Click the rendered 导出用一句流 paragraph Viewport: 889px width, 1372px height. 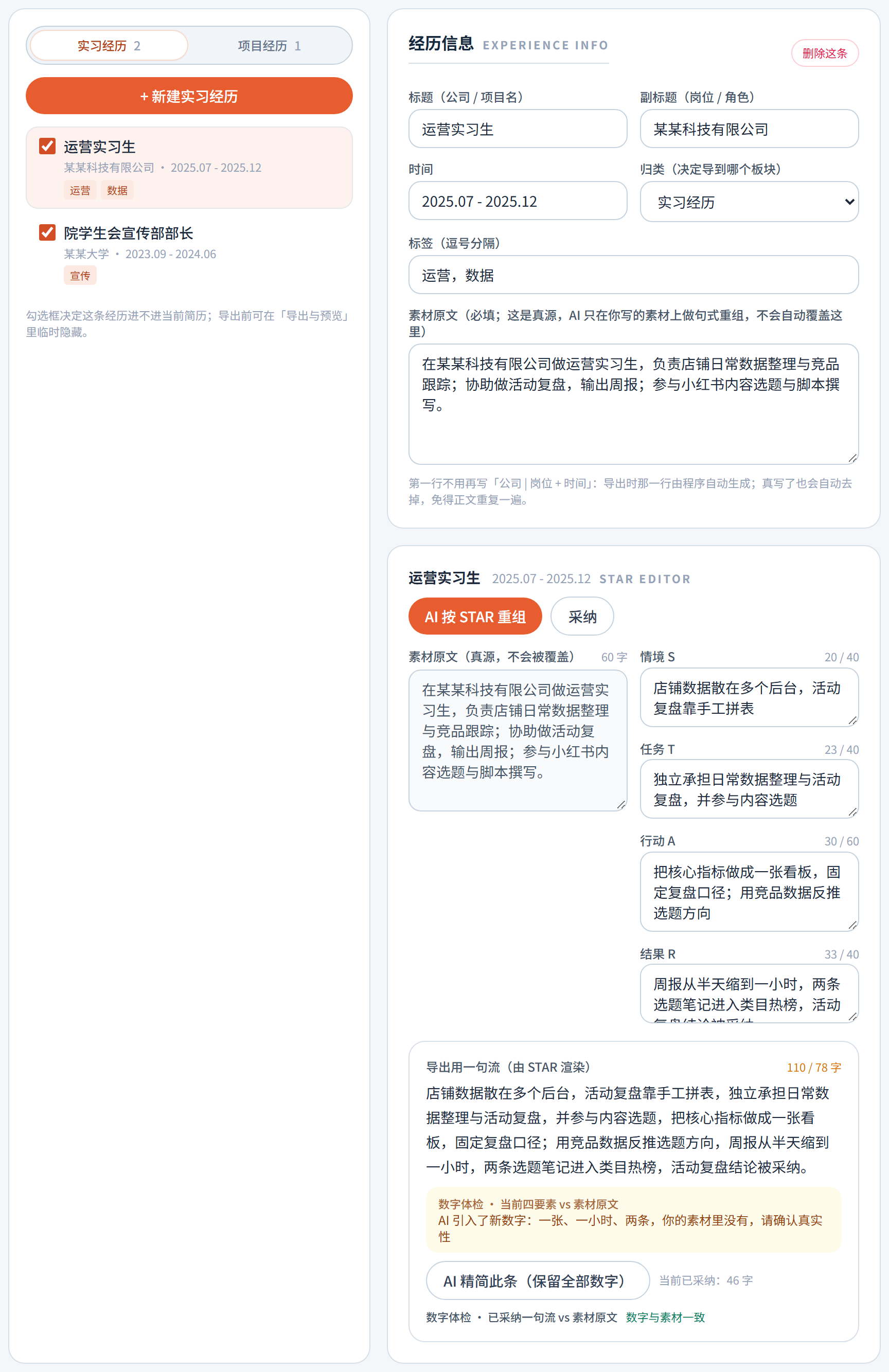point(633,1130)
